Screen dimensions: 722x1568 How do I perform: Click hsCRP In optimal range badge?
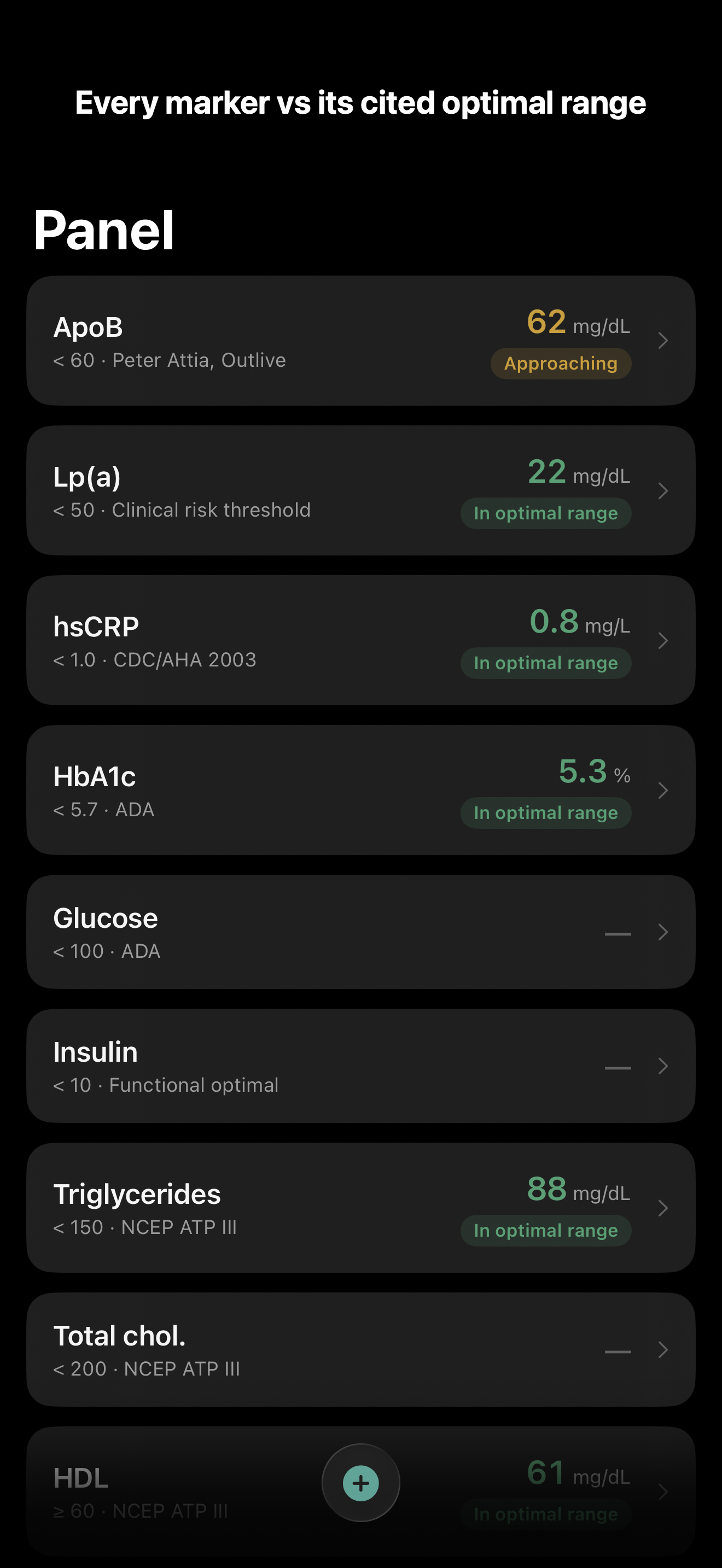pyautogui.click(x=545, y=663)
